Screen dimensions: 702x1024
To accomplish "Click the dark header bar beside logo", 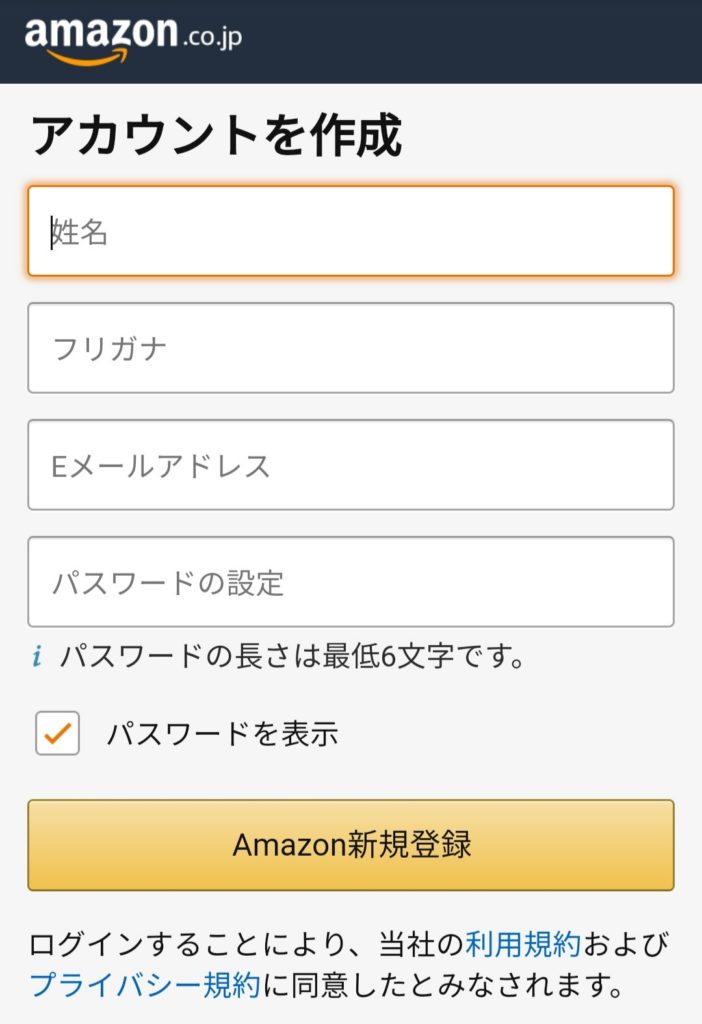I will coord(470,41).
